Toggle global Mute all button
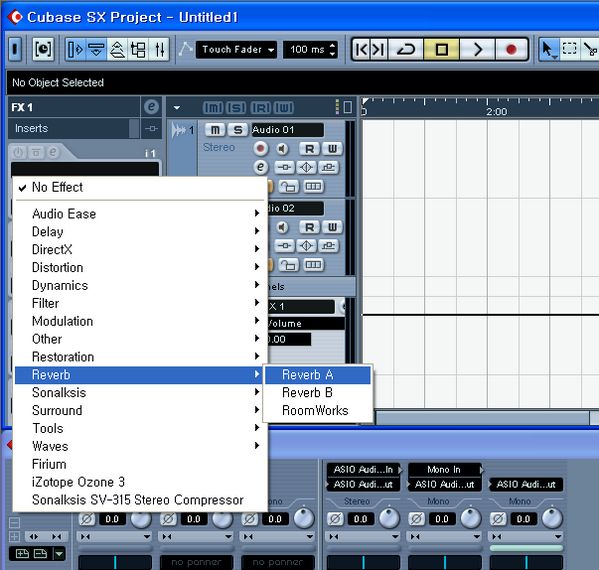Viewport: 599px width, 570px height. (x=212, y=108)
